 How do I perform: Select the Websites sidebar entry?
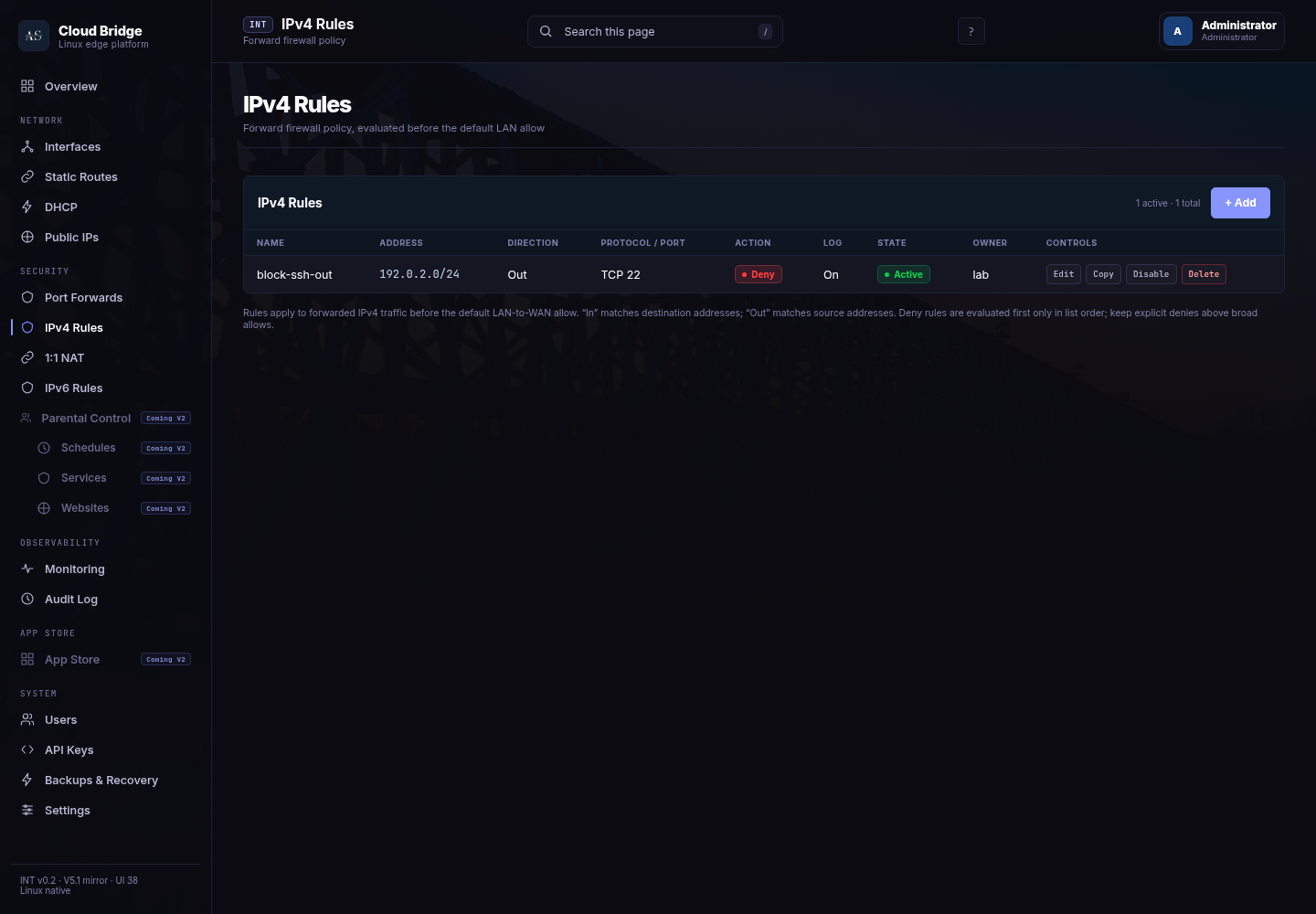pos(113,508)
